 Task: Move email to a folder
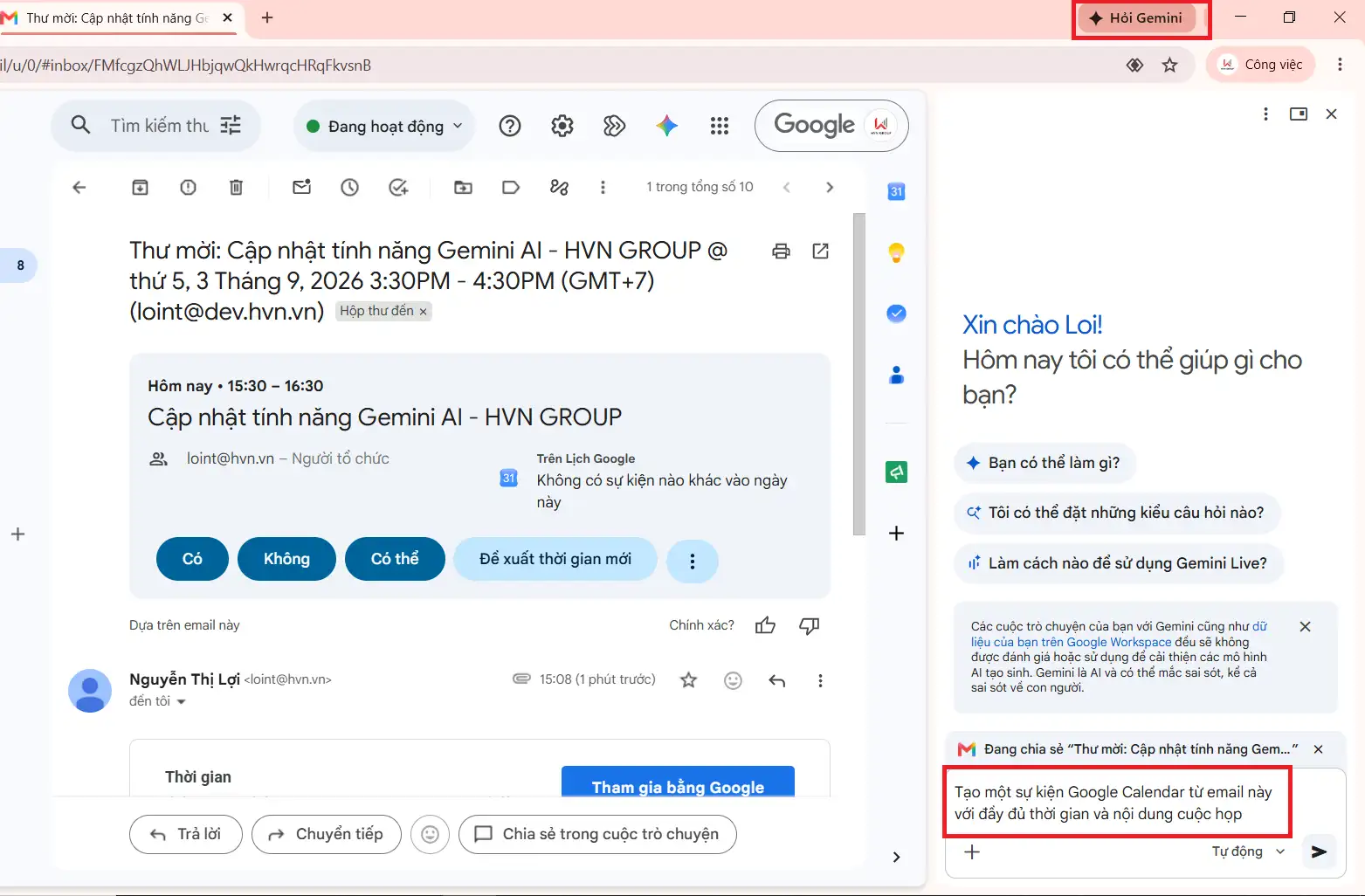(x=464, y=187)
